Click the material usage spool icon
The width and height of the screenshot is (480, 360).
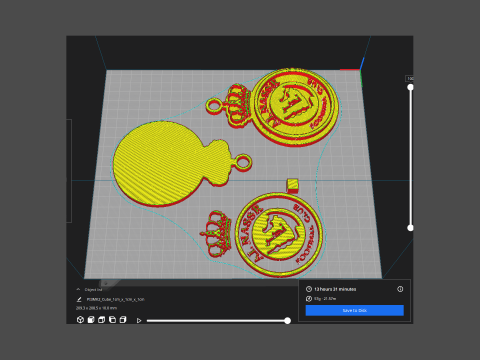(309, 299)
